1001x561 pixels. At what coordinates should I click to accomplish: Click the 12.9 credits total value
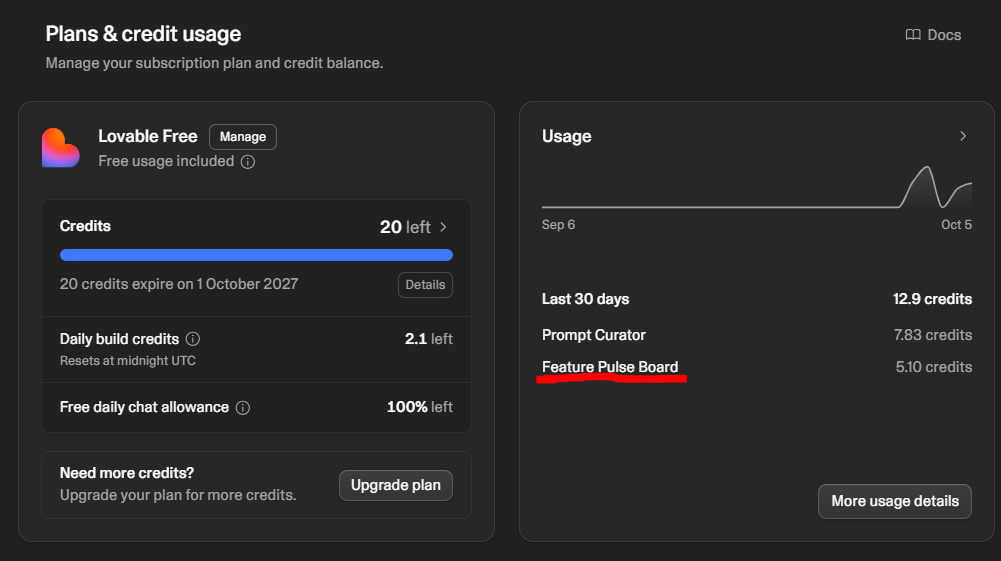pos(932,299)
